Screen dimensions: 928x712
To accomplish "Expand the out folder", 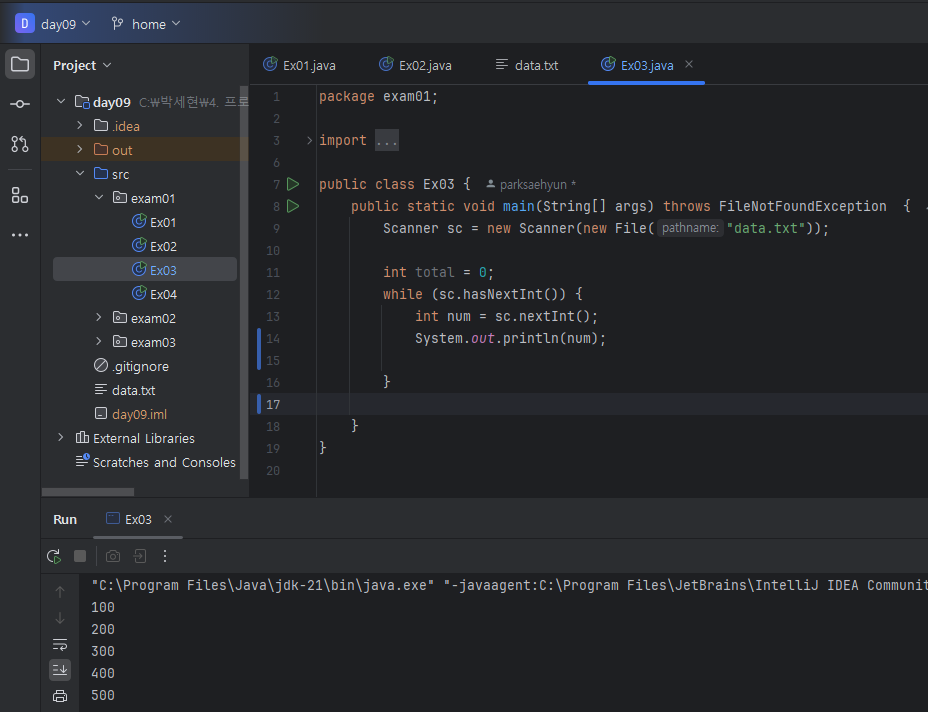I will pos(79,150).
